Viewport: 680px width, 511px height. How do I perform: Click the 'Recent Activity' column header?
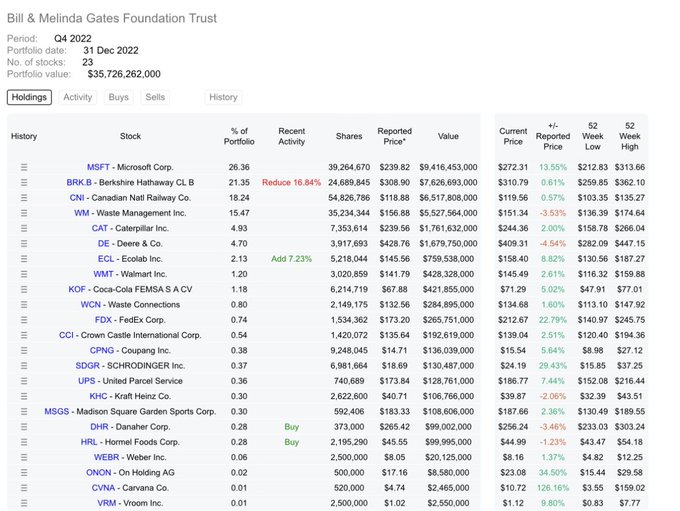[x=291, y=136]
